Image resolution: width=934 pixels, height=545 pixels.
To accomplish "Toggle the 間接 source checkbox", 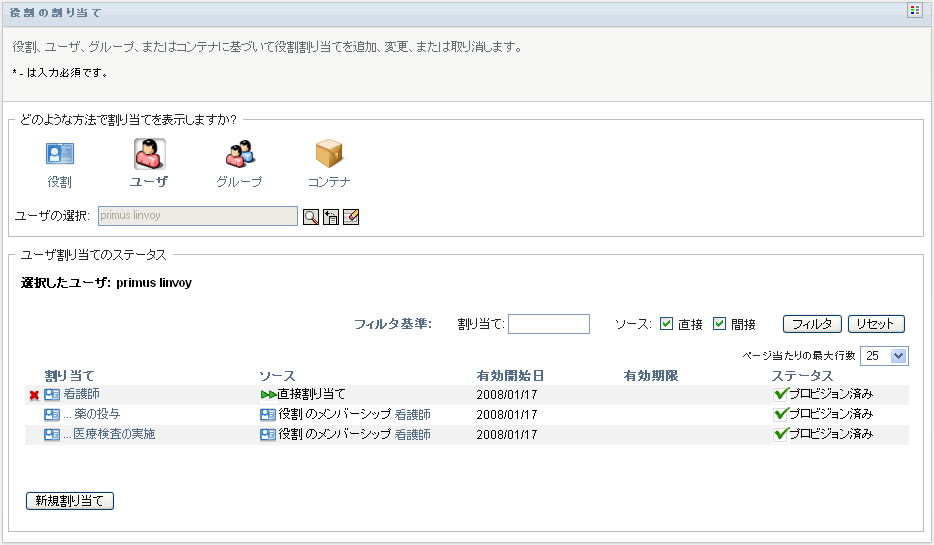I will [x=720, y=323].
